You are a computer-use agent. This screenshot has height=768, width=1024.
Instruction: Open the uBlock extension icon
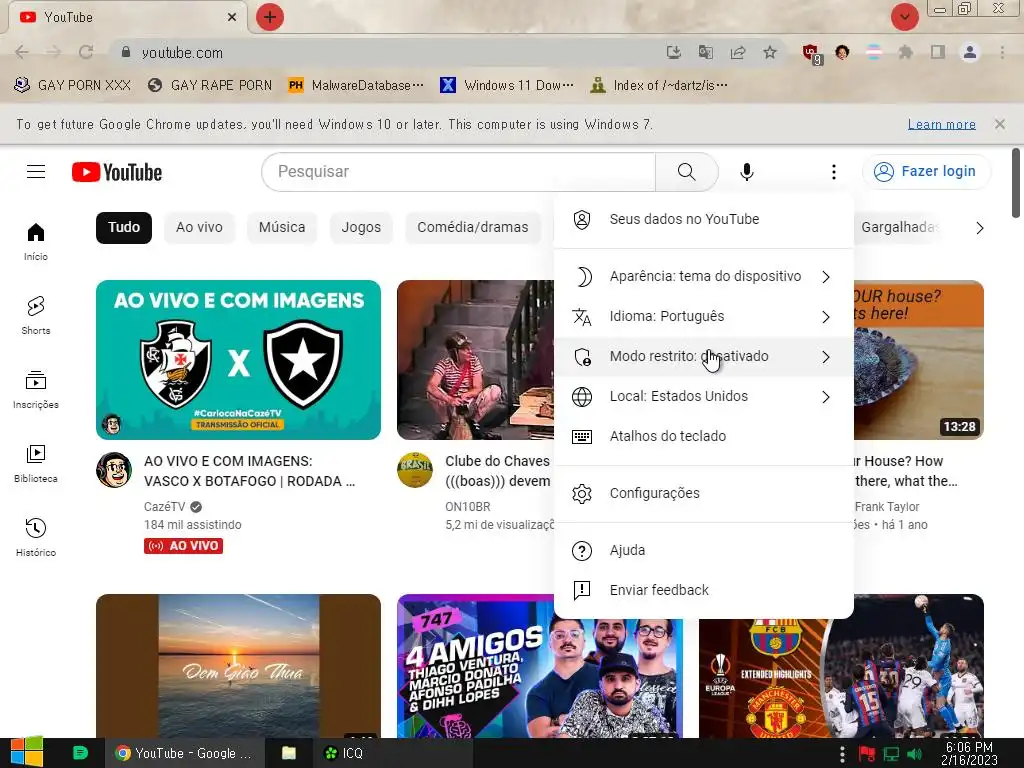pyautogui.click(x=811, y=53)
